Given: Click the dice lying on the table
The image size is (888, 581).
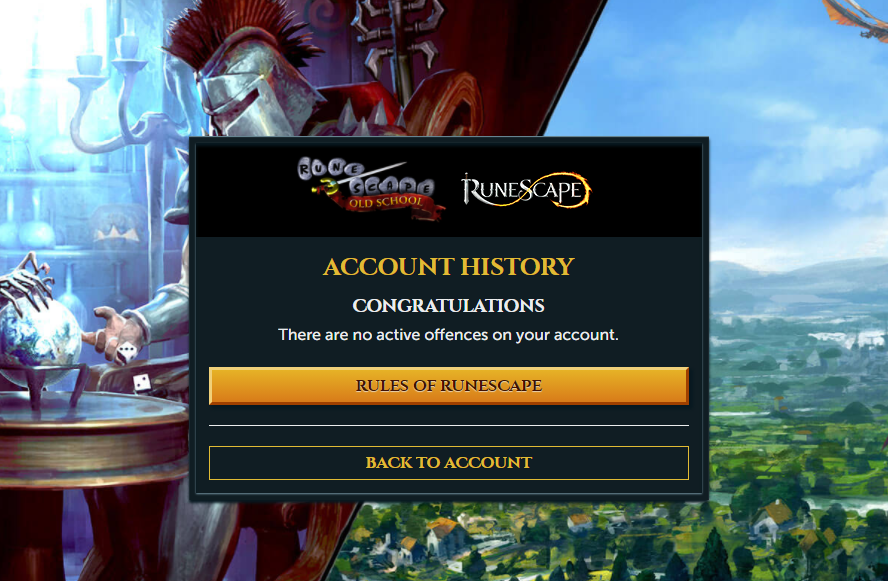Looking at the screenshot, I should click(142, 383).
